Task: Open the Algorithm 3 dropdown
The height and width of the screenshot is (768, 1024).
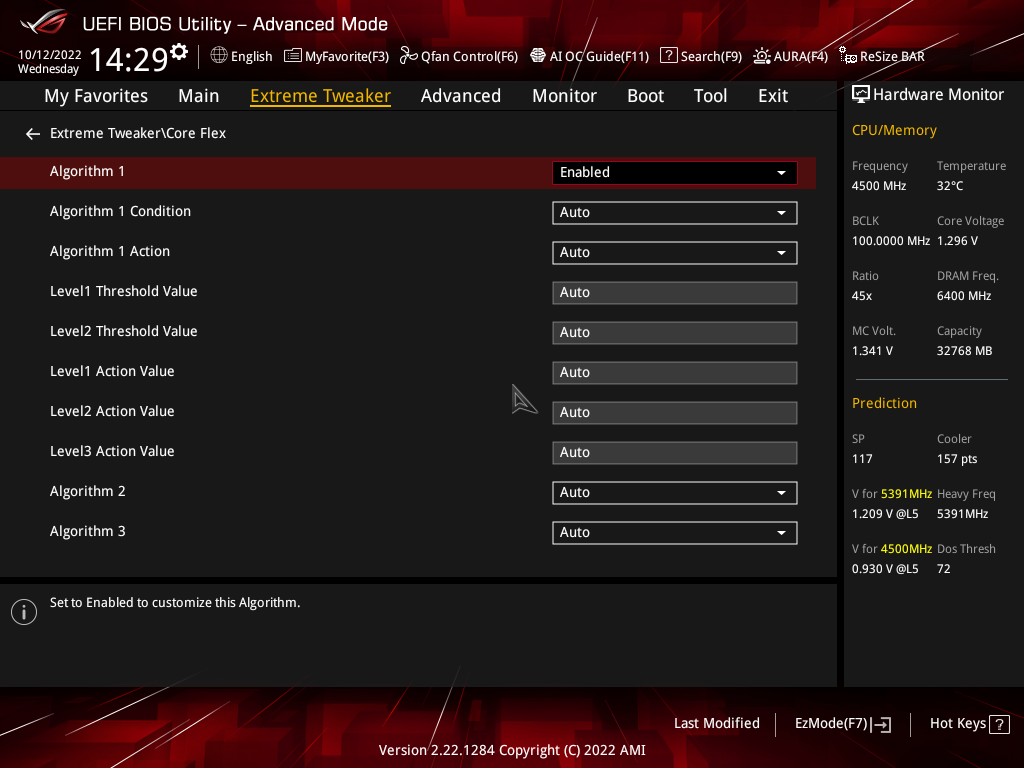Action: click(x=675, y=533)
